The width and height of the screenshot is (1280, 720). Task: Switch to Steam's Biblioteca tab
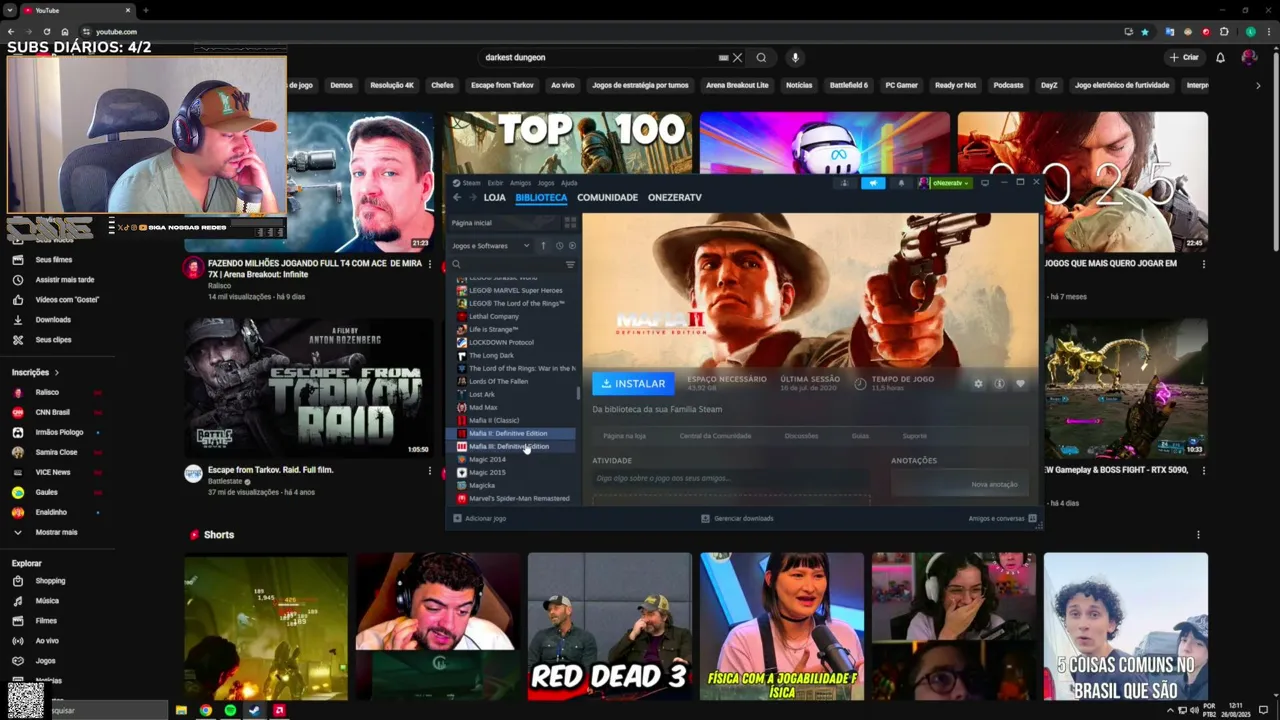541,197
